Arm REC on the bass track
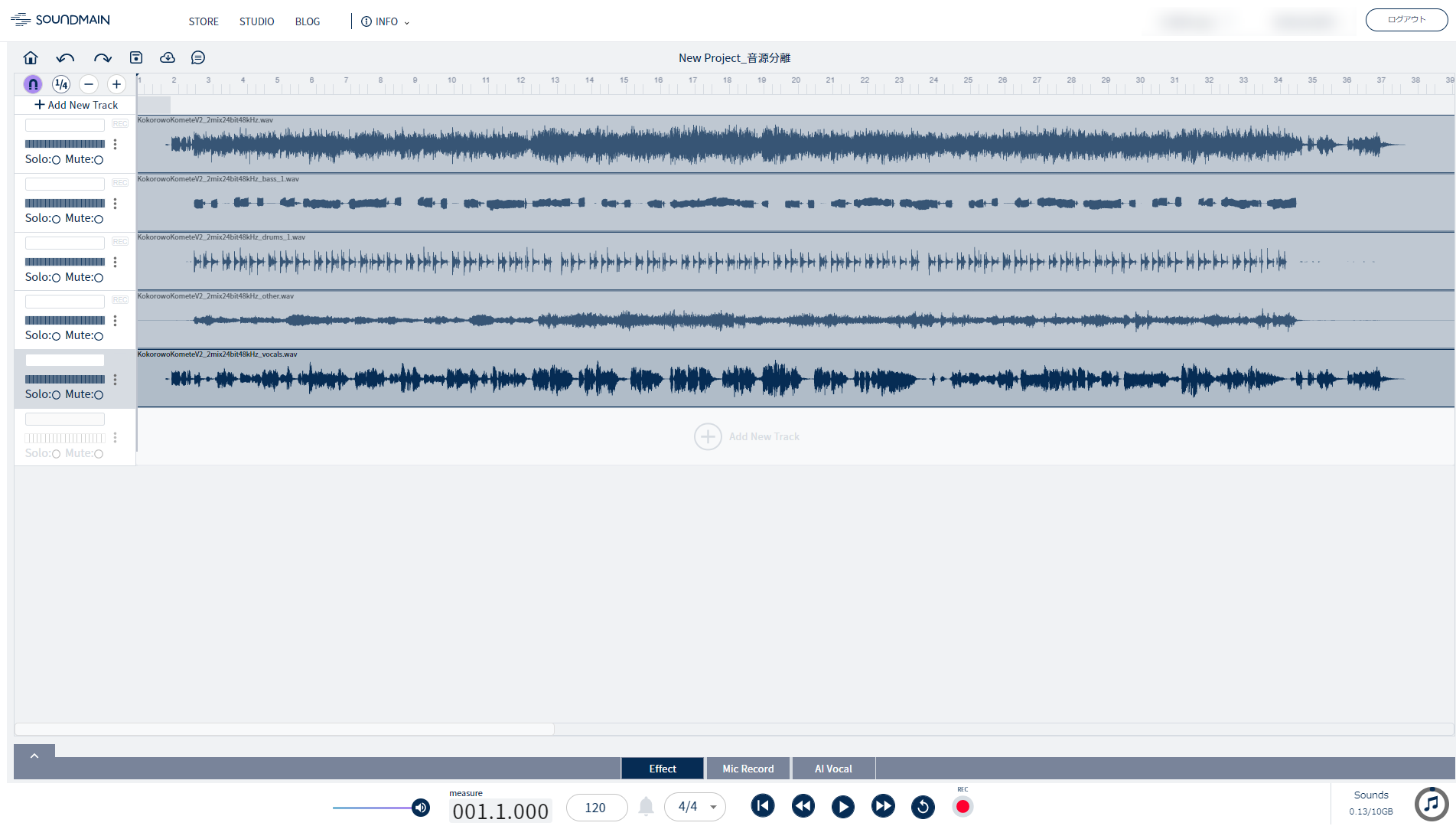1456x826 pixels. click(120, 183)
